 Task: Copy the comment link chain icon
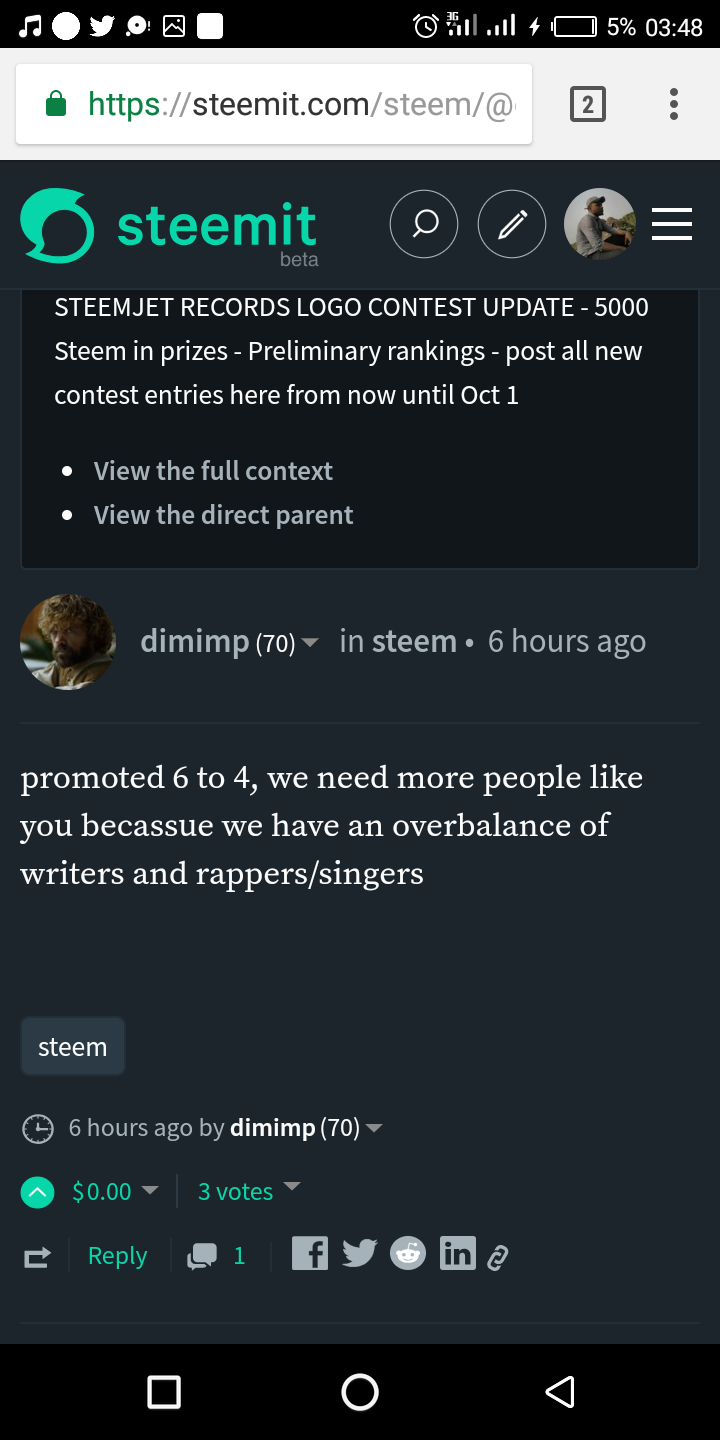[497, 1257]
